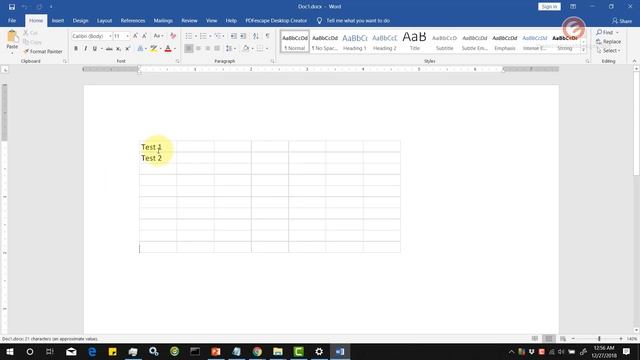
Task: Click Replace in the Editing group
Action: (608, 42)
